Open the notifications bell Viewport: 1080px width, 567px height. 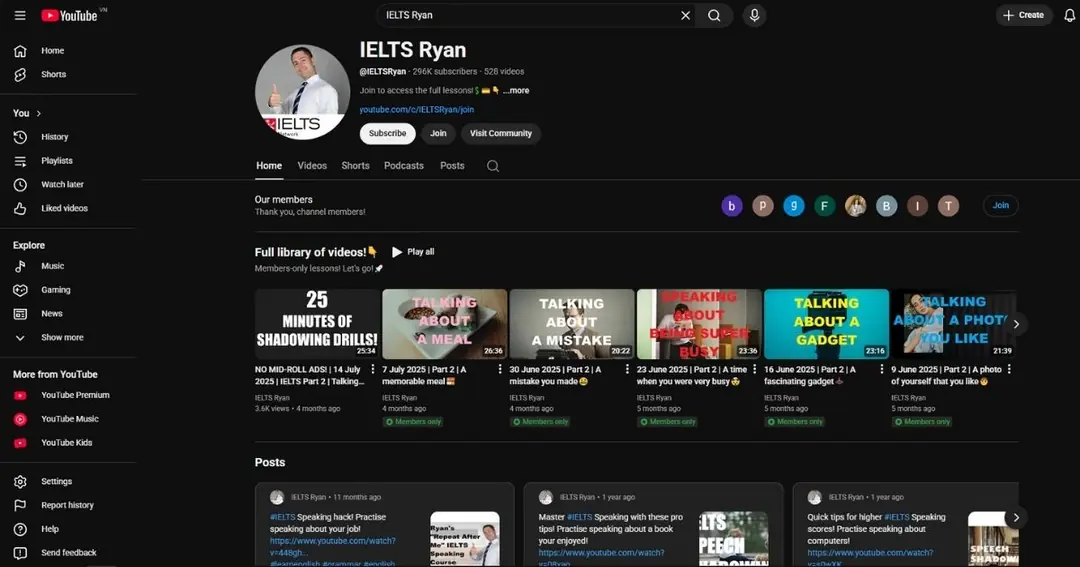click(x=1069, y=15)
